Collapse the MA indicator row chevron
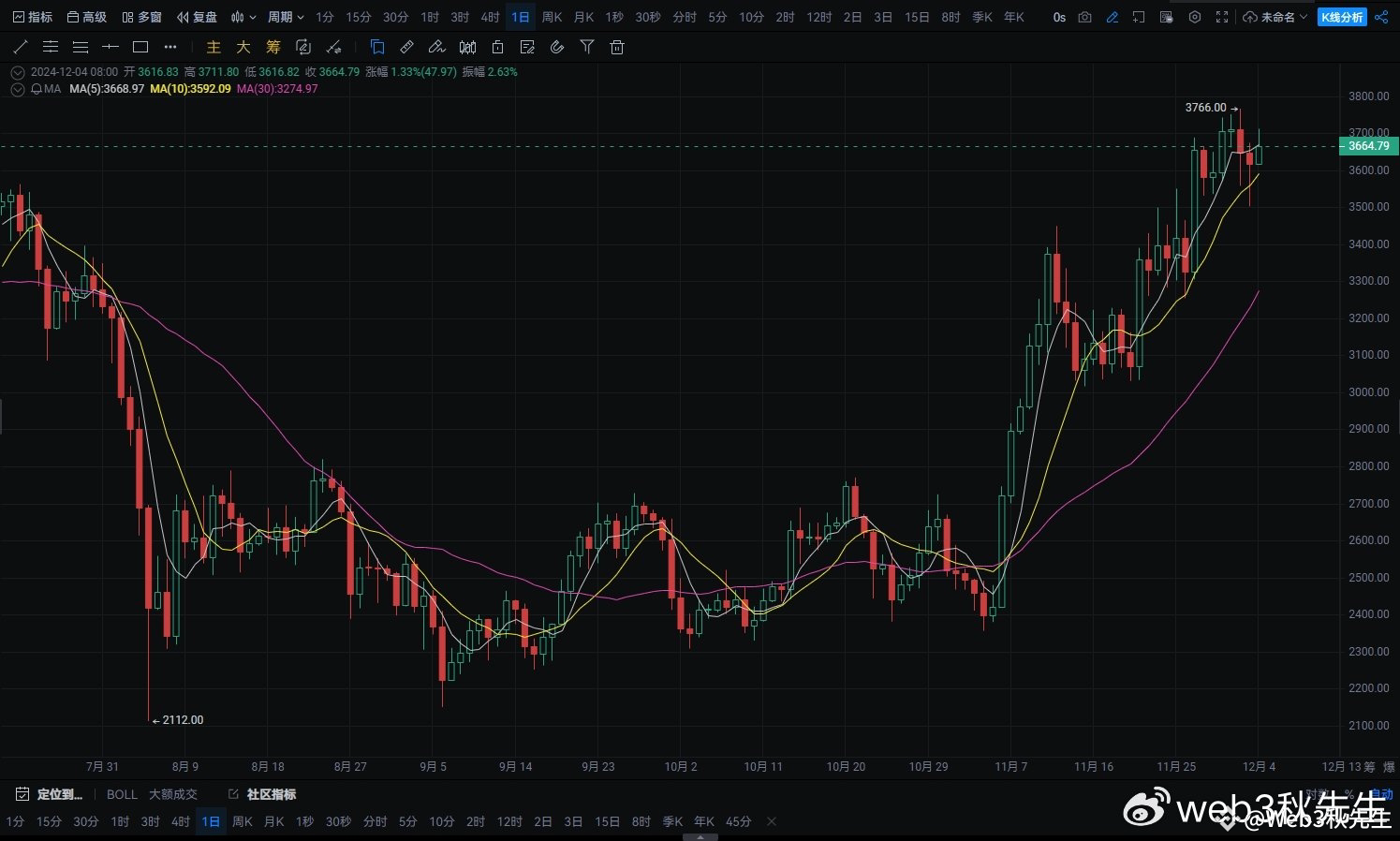1400x841 pixels. [x=18, y=89]
